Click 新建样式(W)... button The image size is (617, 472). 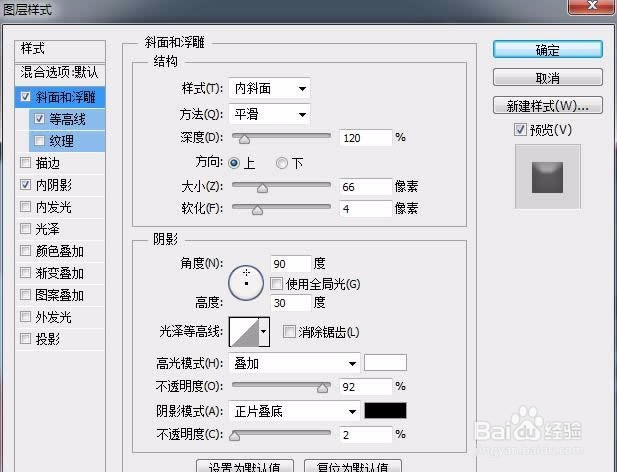[x=547, y=105]
